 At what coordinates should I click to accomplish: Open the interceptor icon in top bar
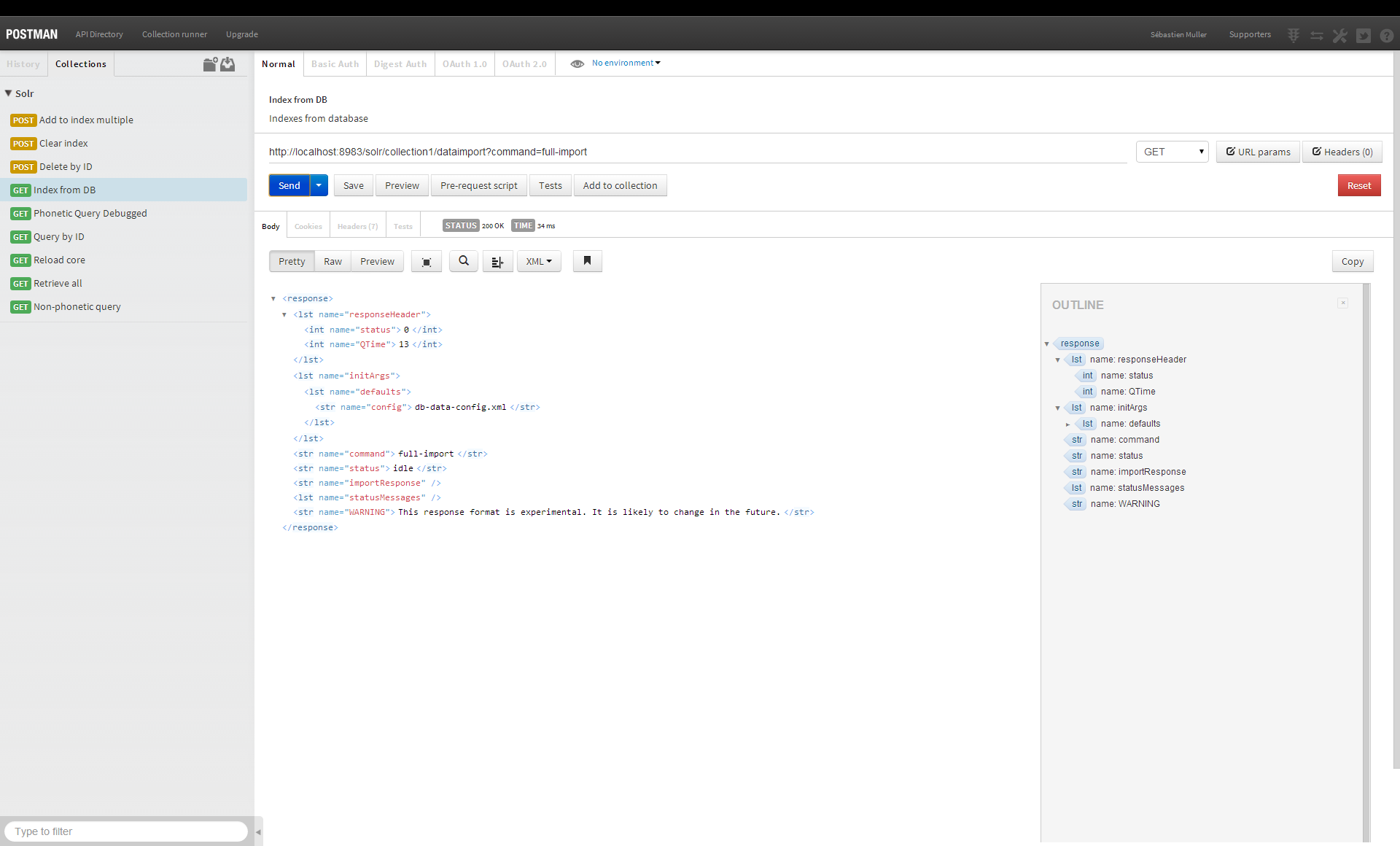pos(1294,35)
